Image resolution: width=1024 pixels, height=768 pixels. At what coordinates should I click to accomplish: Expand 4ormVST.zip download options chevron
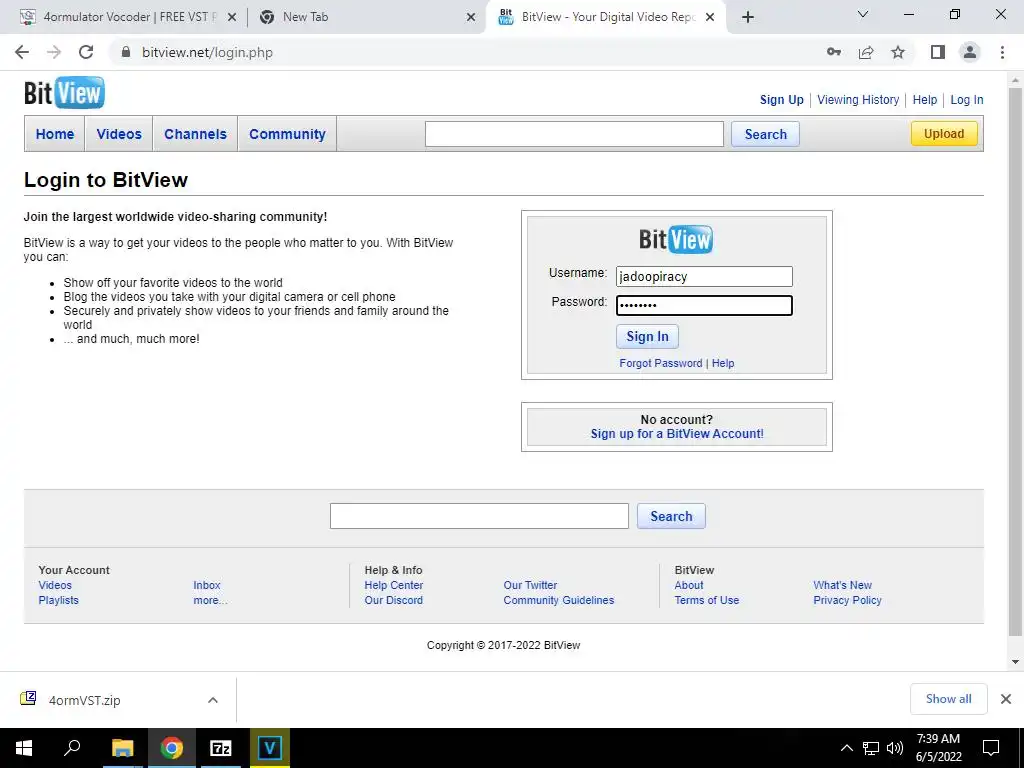tap(213, 700)
